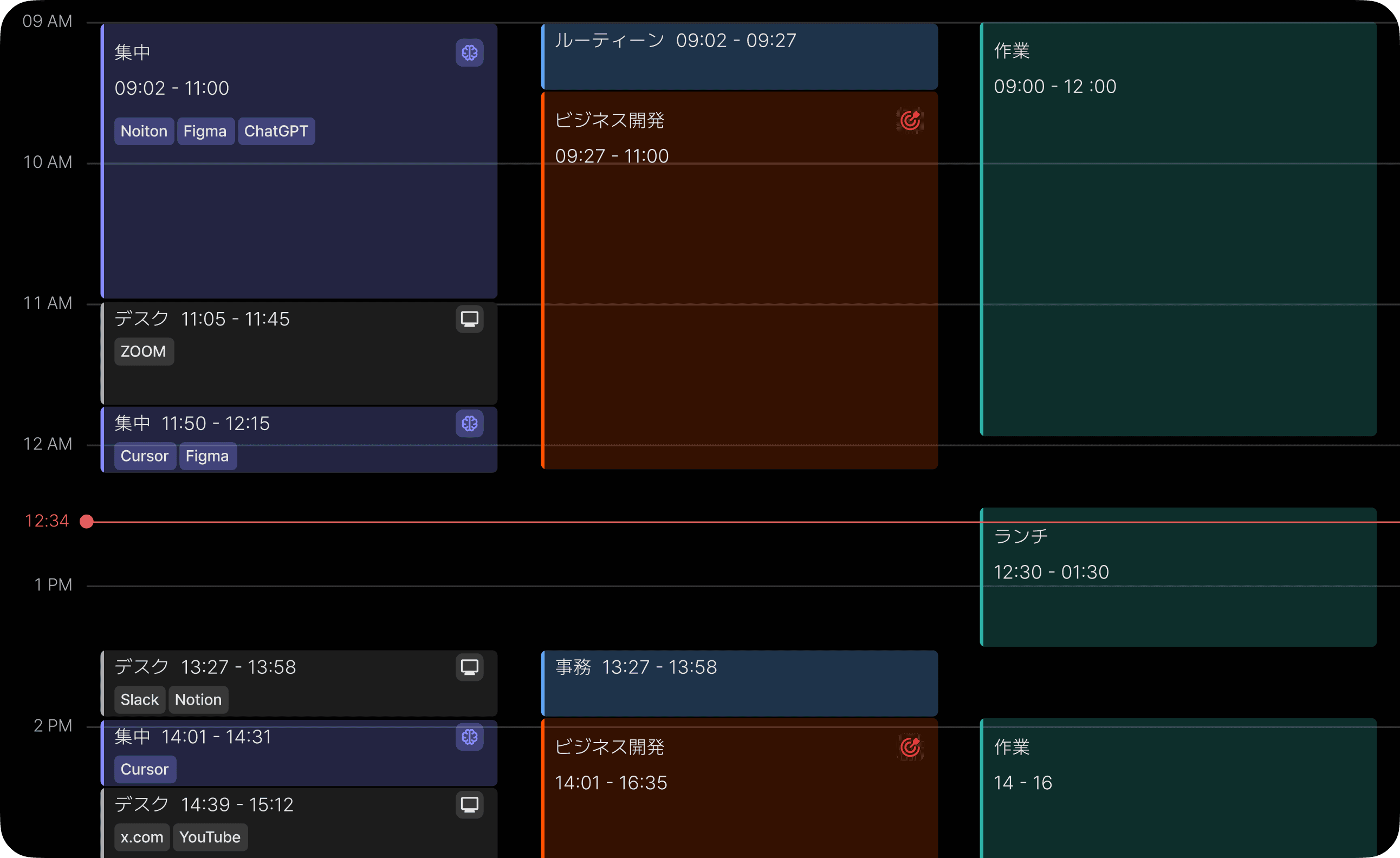Open the 事務 13:27 - 13:58 event
1400x858 pixels.
click(738, 684)
